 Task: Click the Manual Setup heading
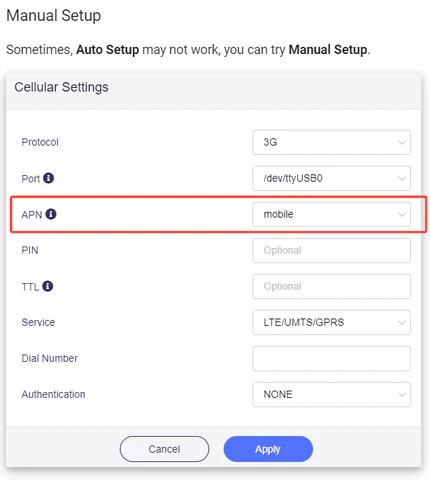54,16
